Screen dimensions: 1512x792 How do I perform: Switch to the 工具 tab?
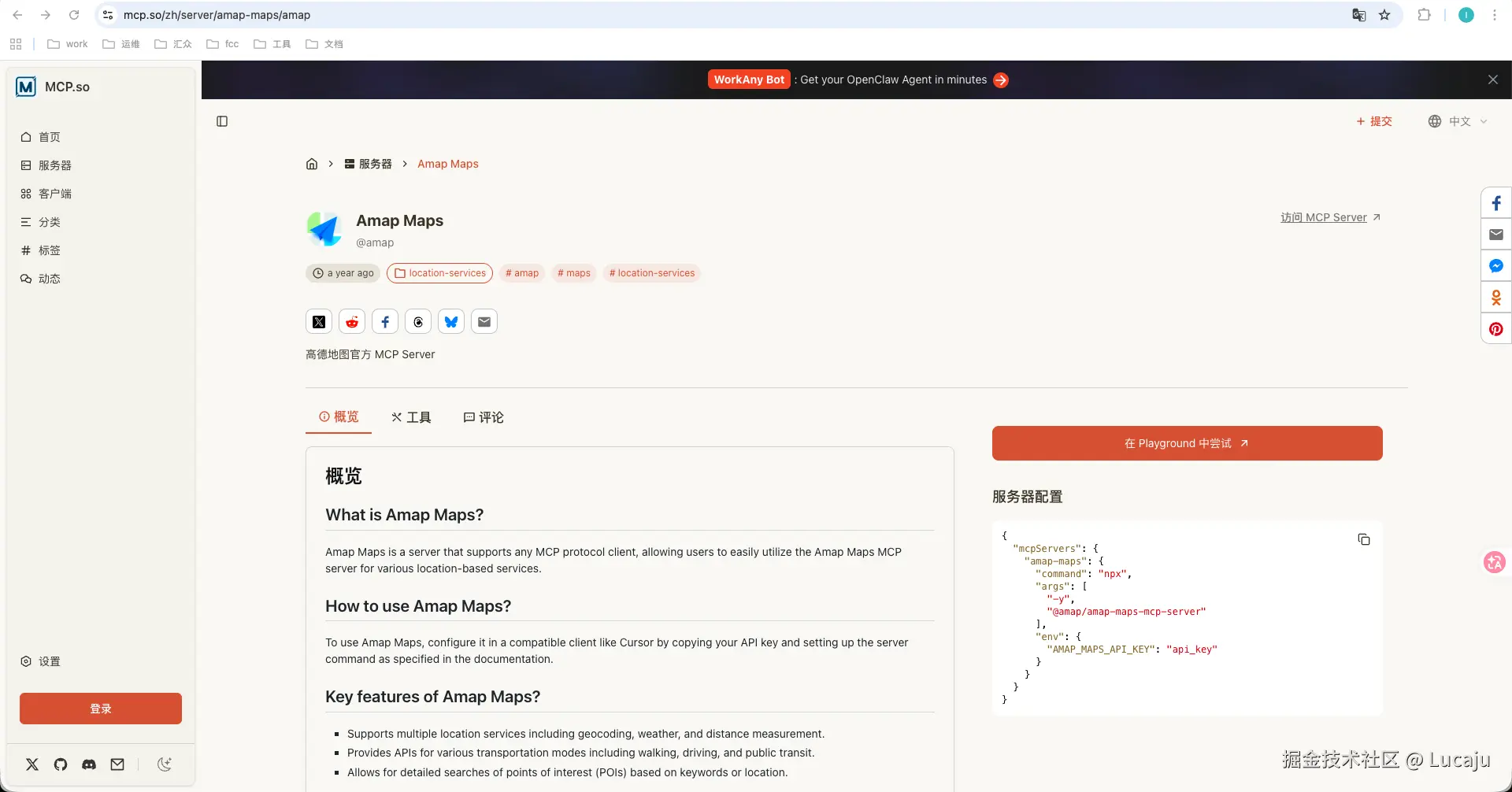pos(411,417)
